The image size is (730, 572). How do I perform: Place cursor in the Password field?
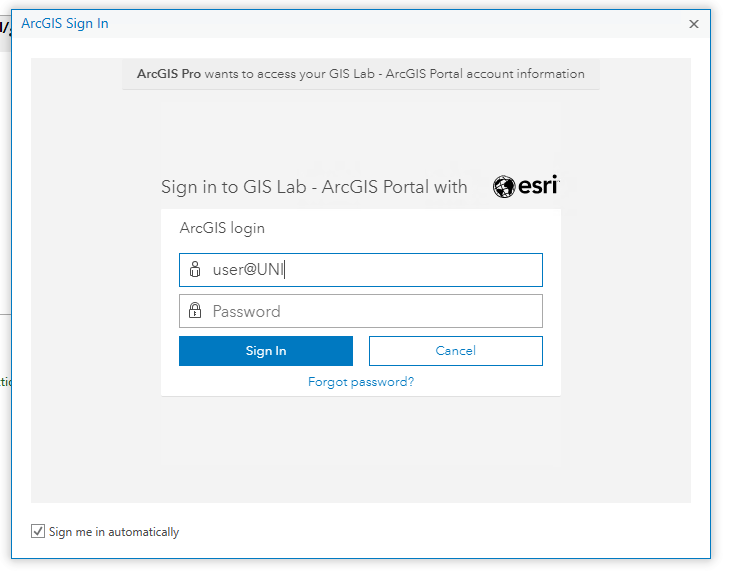pyautogui.click(x=361, y=311)
